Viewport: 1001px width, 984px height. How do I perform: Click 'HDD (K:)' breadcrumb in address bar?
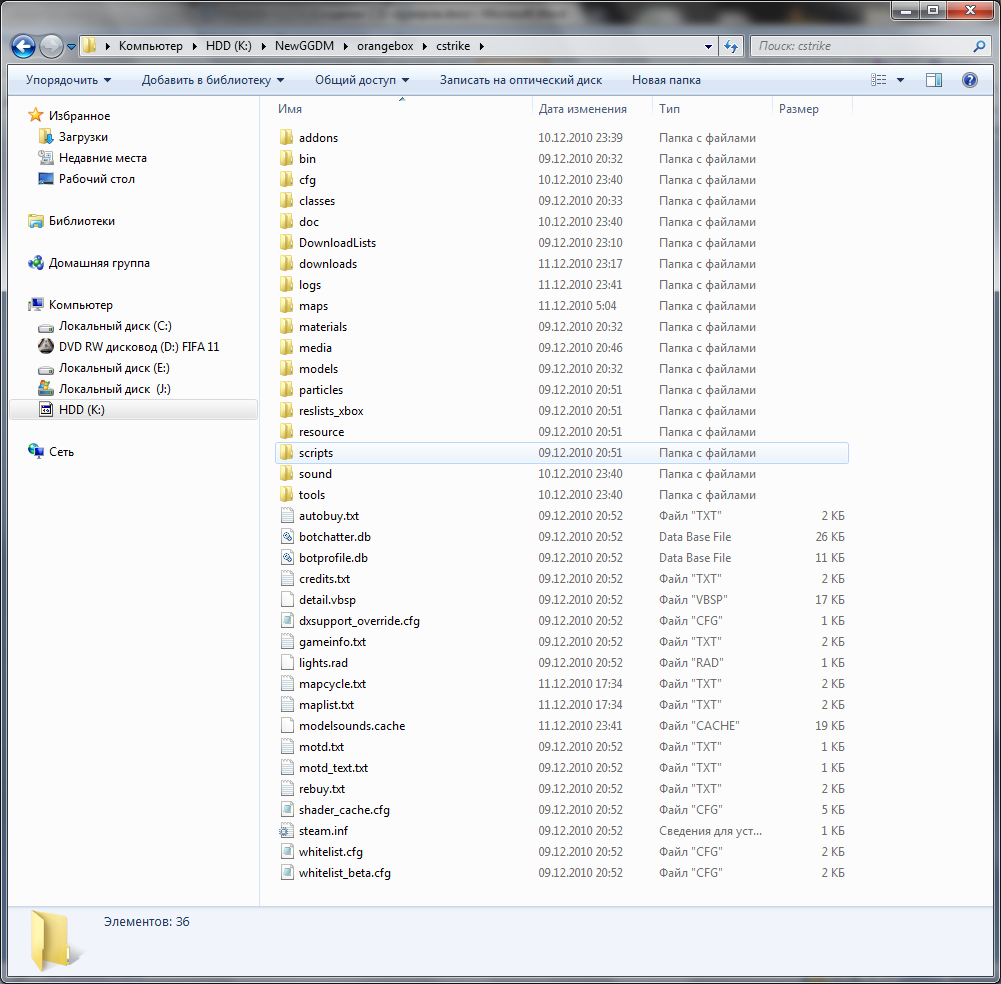point(229,46)
